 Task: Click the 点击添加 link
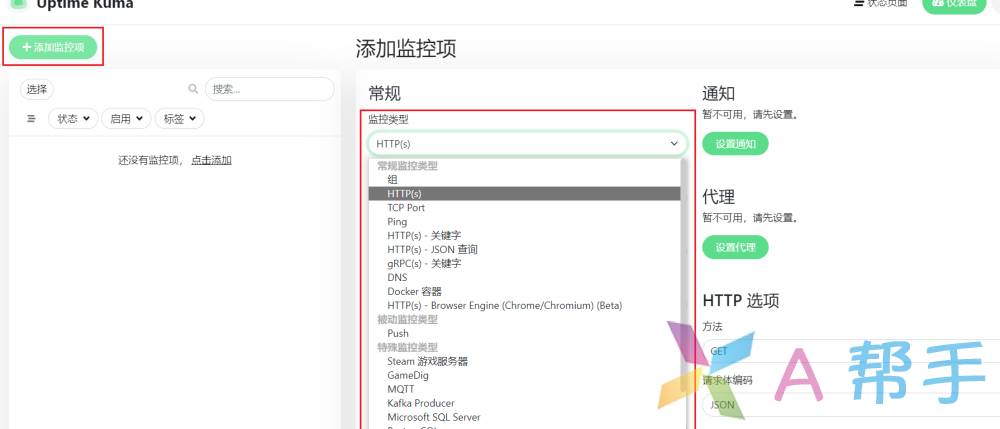tap(211, 160)
